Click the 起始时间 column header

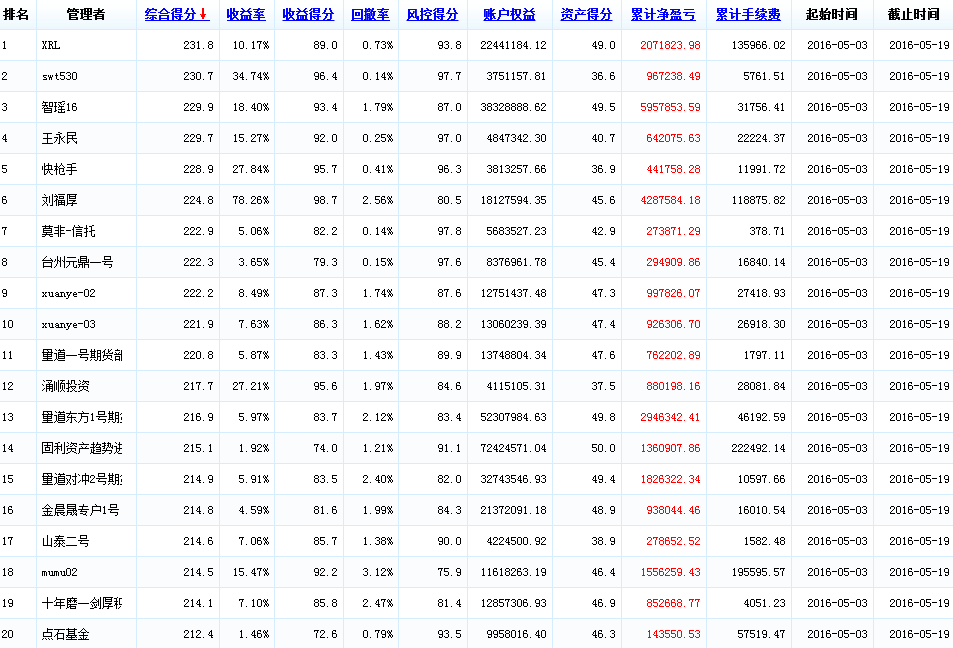coord(831,15)
